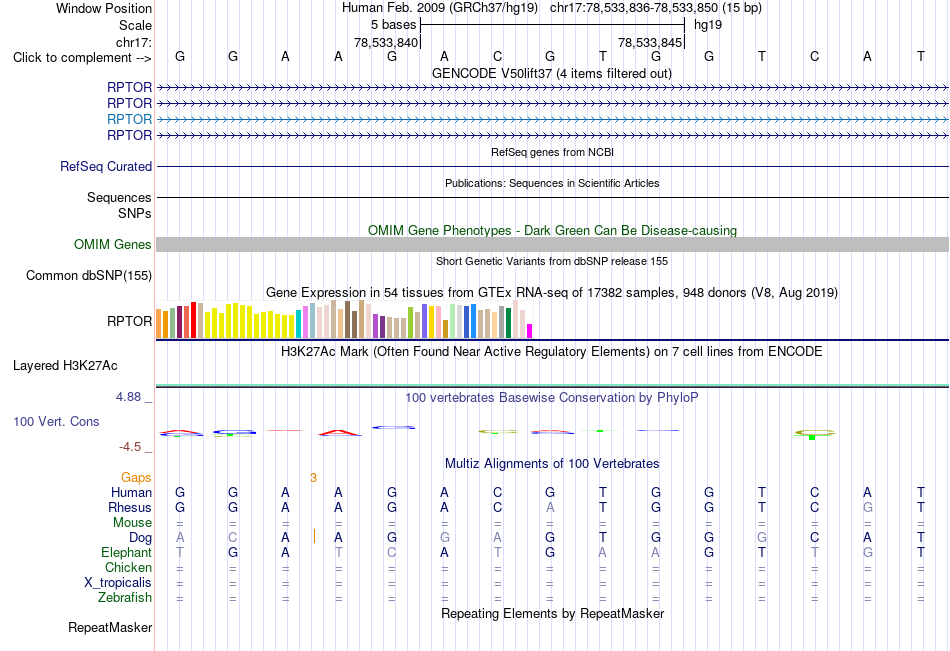
Task: Click the H3K27Ac Mark ENCODE track title
Action: click(x=552, y=352)
